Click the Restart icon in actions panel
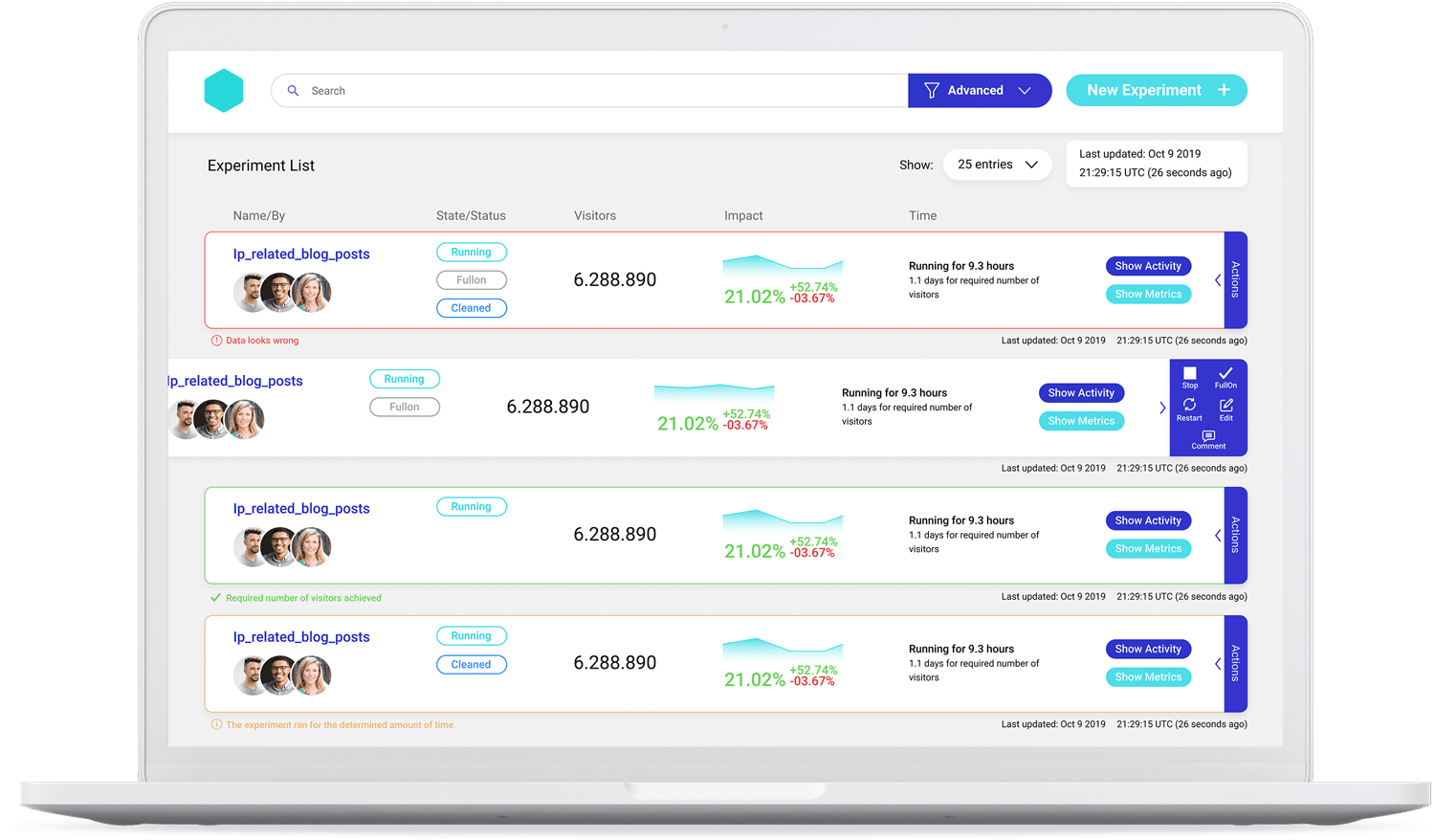The image size is (1435, 840). pos(1189,406)
